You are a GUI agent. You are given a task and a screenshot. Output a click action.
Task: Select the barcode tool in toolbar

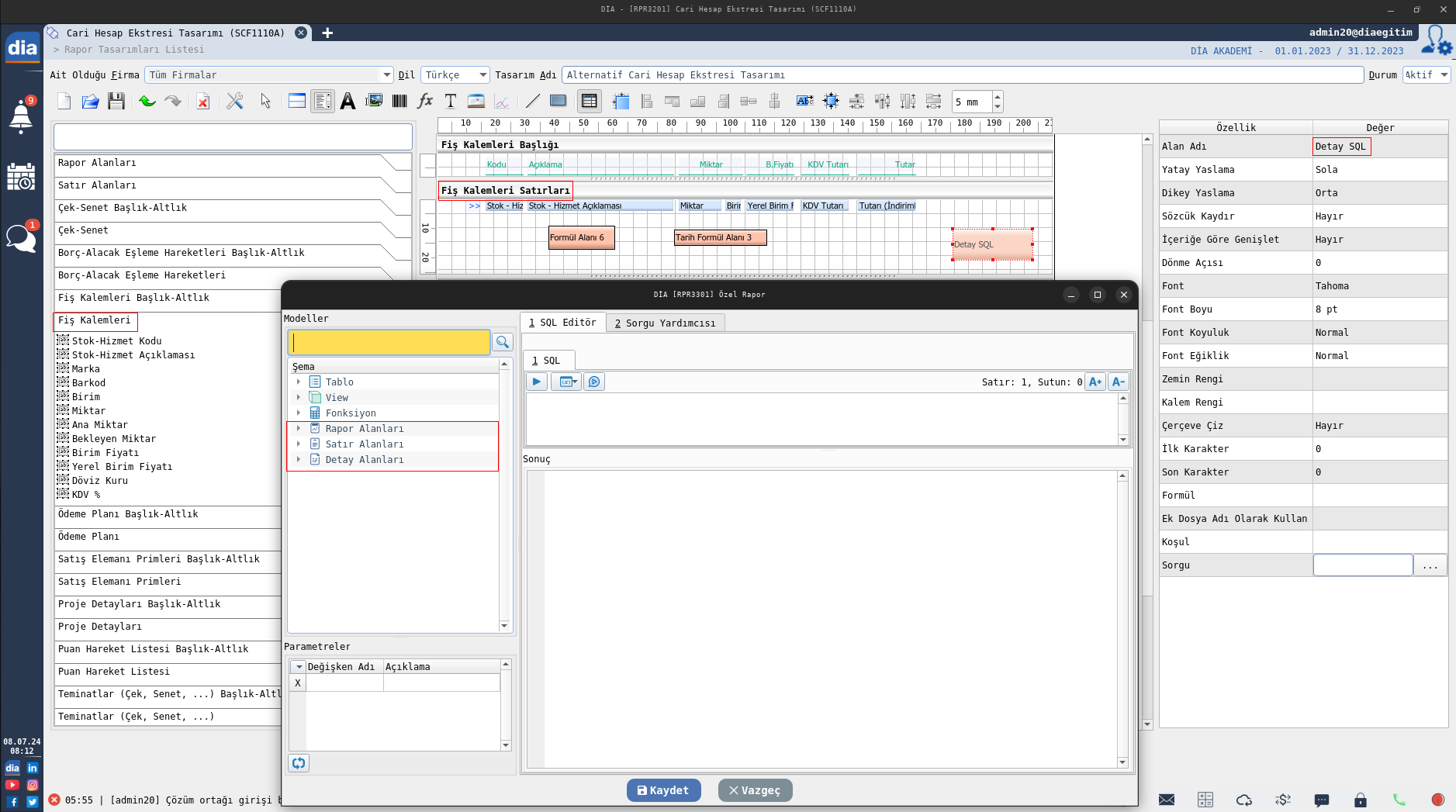(399, 101)
